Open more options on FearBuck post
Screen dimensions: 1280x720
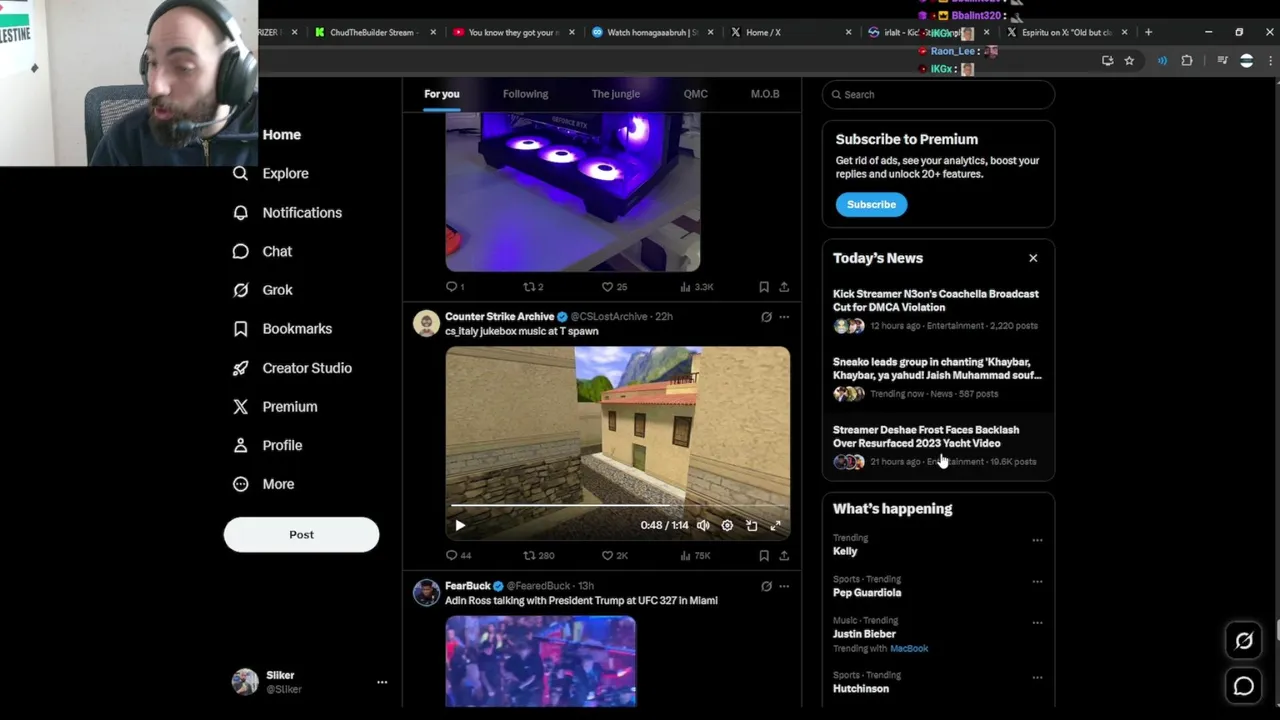(x=784, y=586)
